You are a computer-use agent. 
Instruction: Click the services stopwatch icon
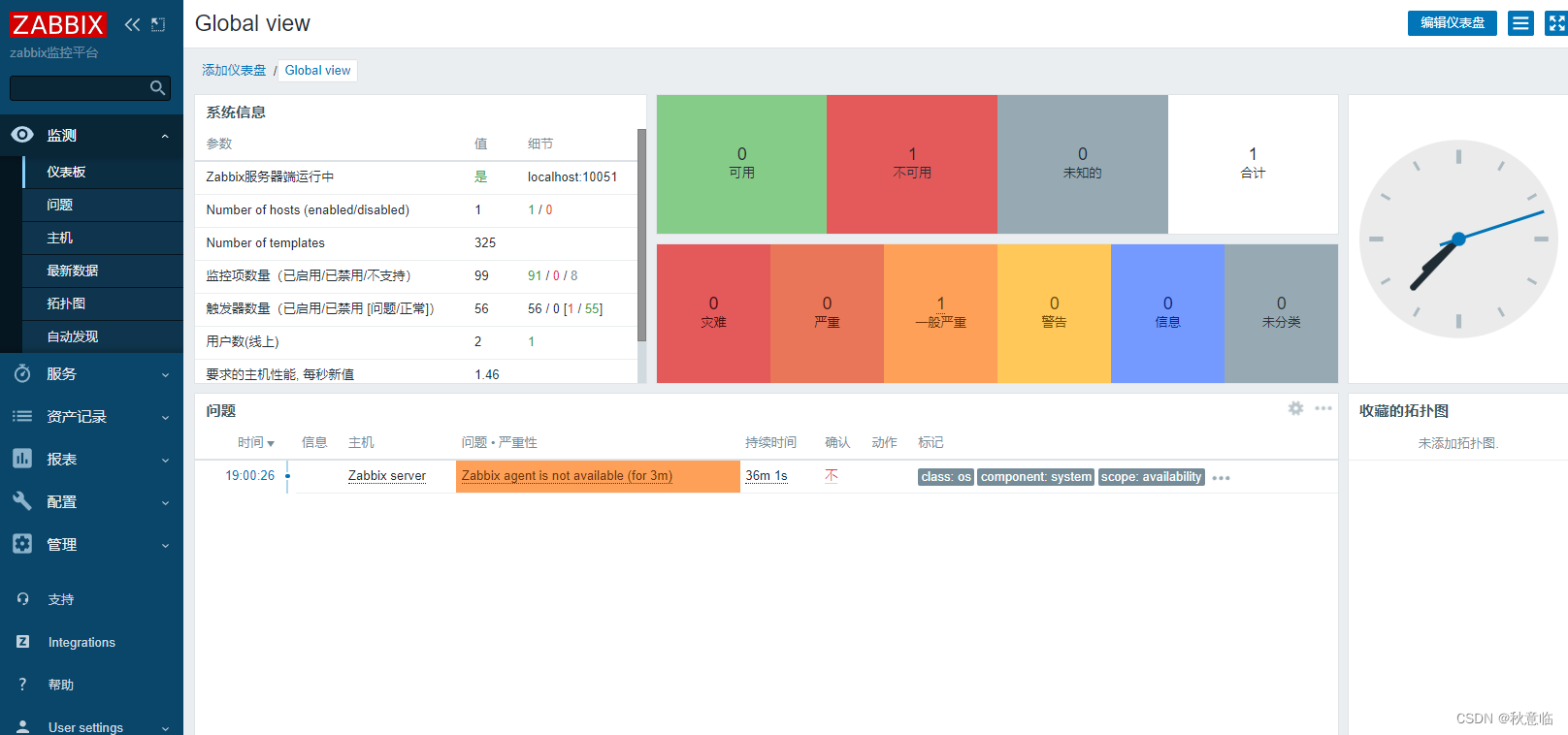(x=22, y=373)
